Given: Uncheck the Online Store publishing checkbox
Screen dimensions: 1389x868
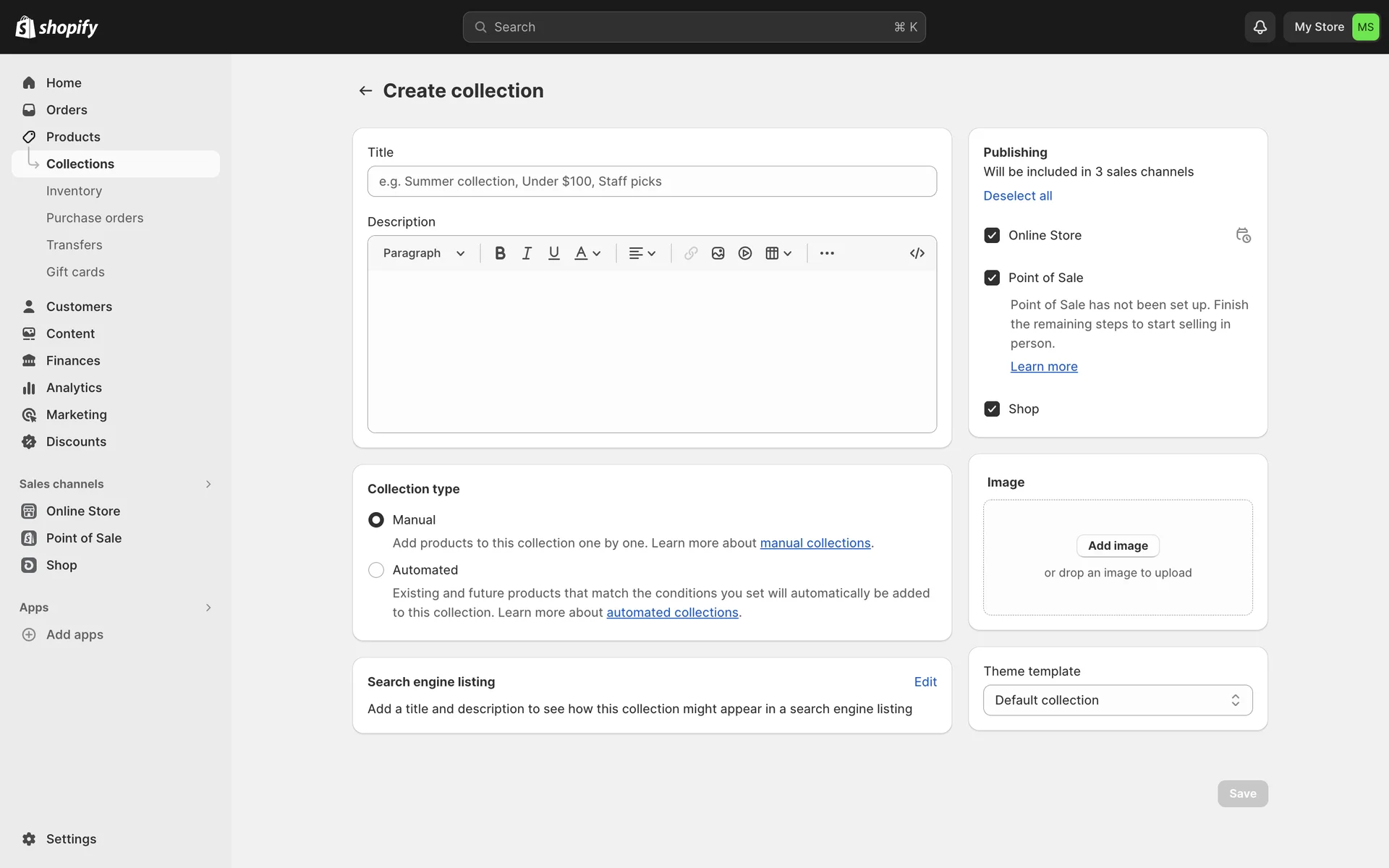Looking at the screenshot, I should coord(992,235).
